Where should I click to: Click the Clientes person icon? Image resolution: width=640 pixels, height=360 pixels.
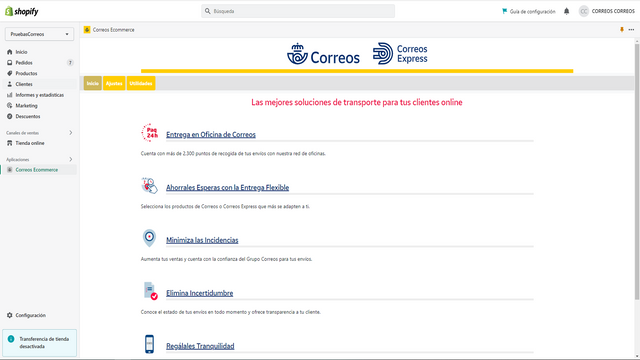pyautogui.click(x=10, y=84)
